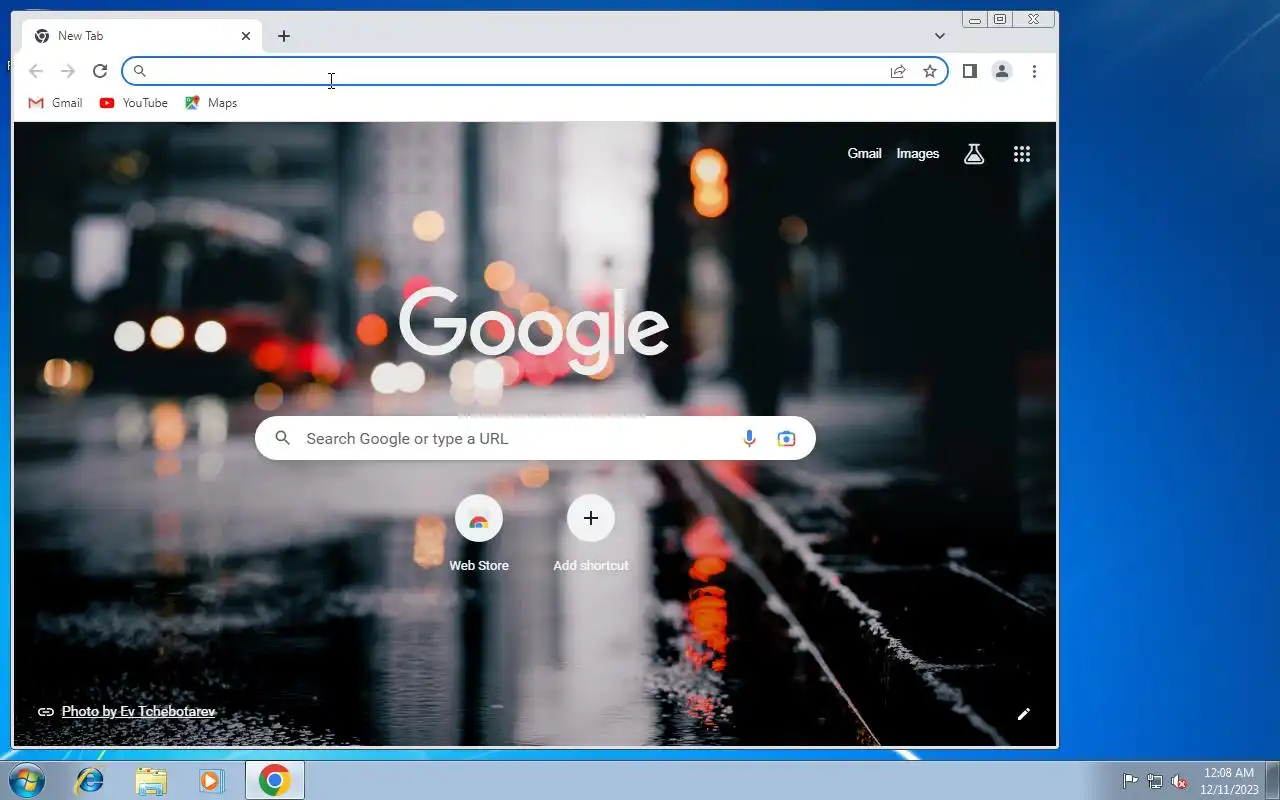Search by image with the camera icon
The image size is (1280, 800).
[787, 438]
